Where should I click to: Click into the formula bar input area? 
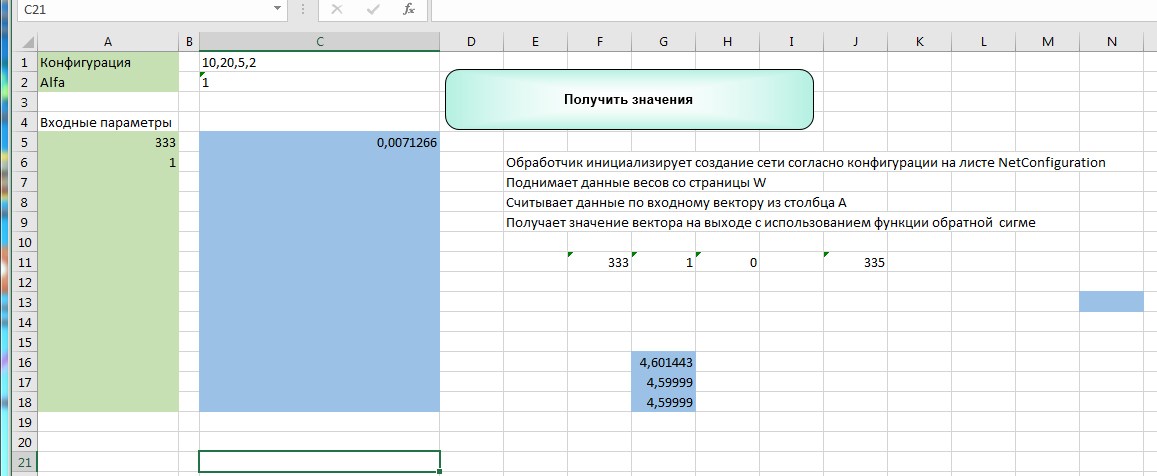pos(793,9)
